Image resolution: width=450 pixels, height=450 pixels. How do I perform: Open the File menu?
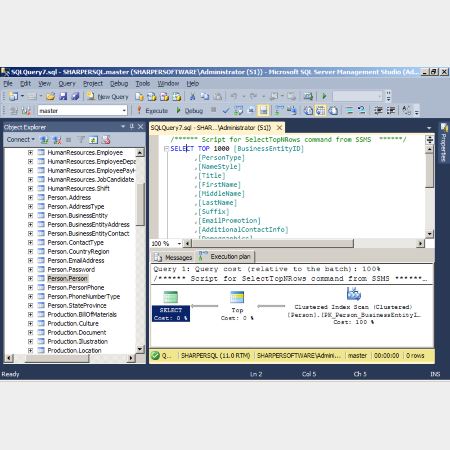pos(8,84)
